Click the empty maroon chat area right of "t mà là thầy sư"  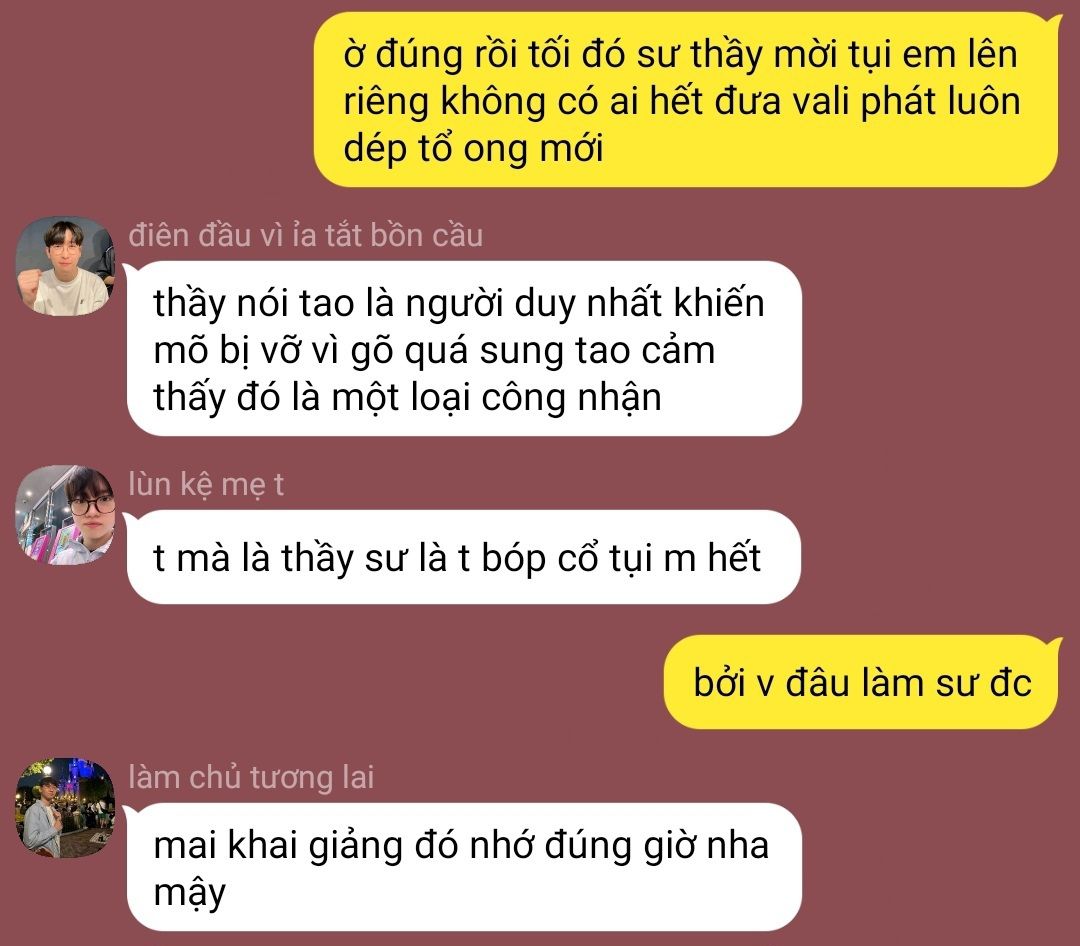[937, 557]
